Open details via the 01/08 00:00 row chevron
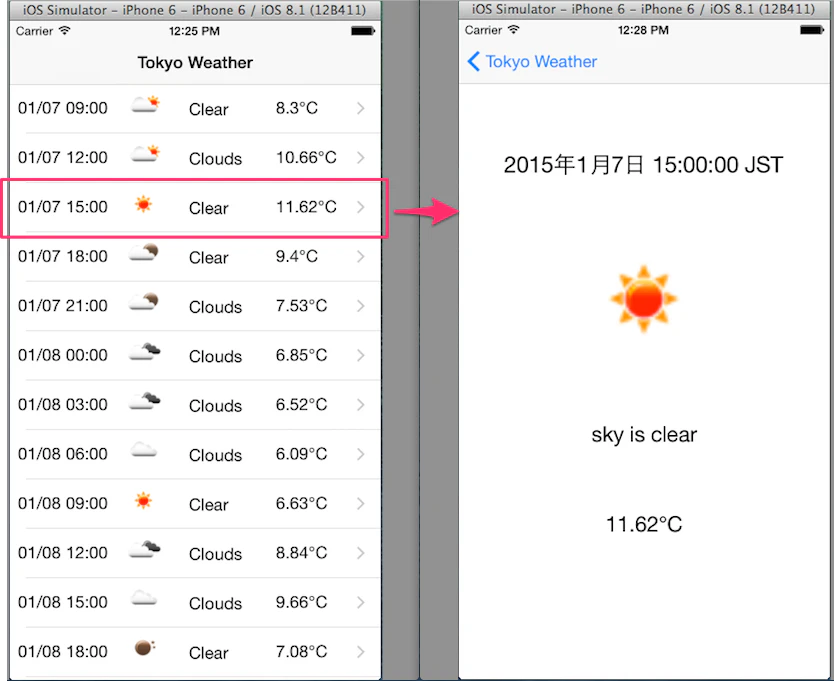The image size is (834, 681). click(361, 355)
